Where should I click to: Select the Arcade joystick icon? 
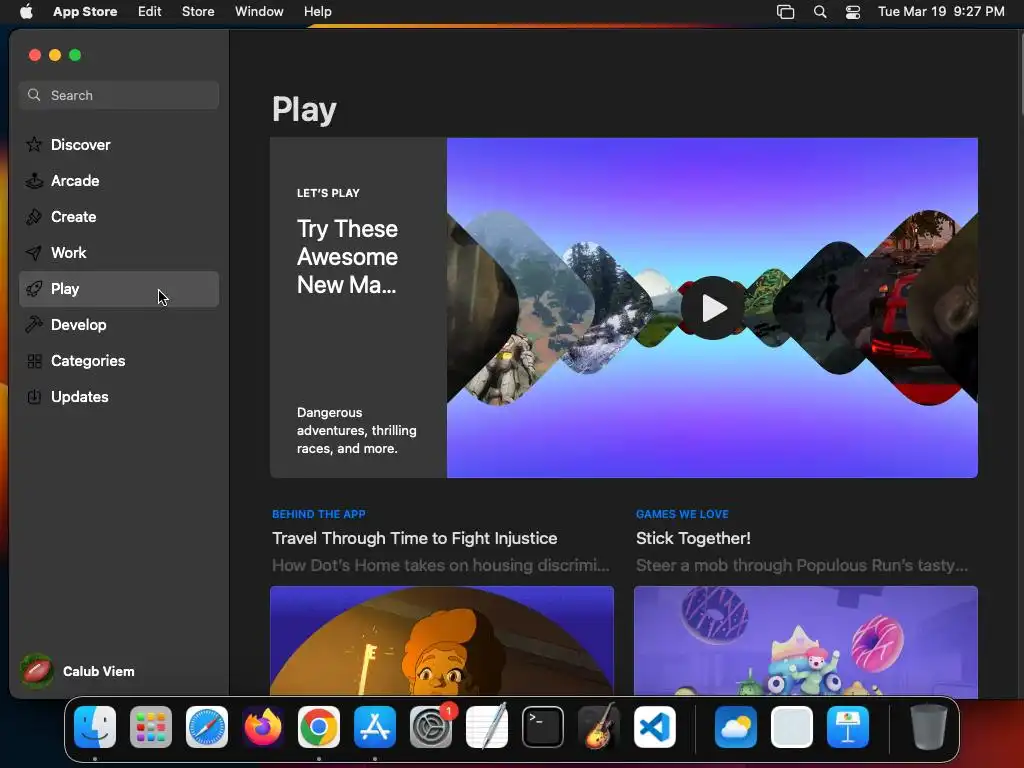click(x=34, y=180)
